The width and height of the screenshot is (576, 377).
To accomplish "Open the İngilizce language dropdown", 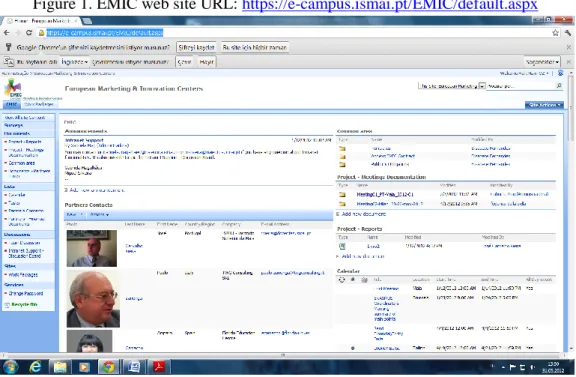I will pyautogui.click(x=75, y=62).
